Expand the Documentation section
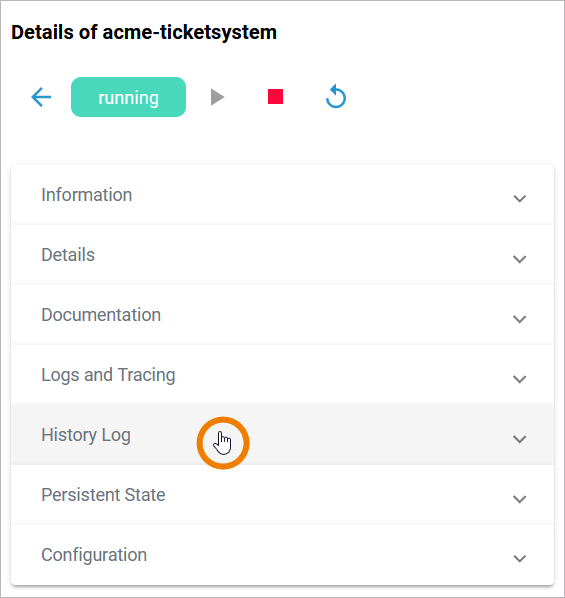Viewport: 565px width, 598px height. coord(282,315)
